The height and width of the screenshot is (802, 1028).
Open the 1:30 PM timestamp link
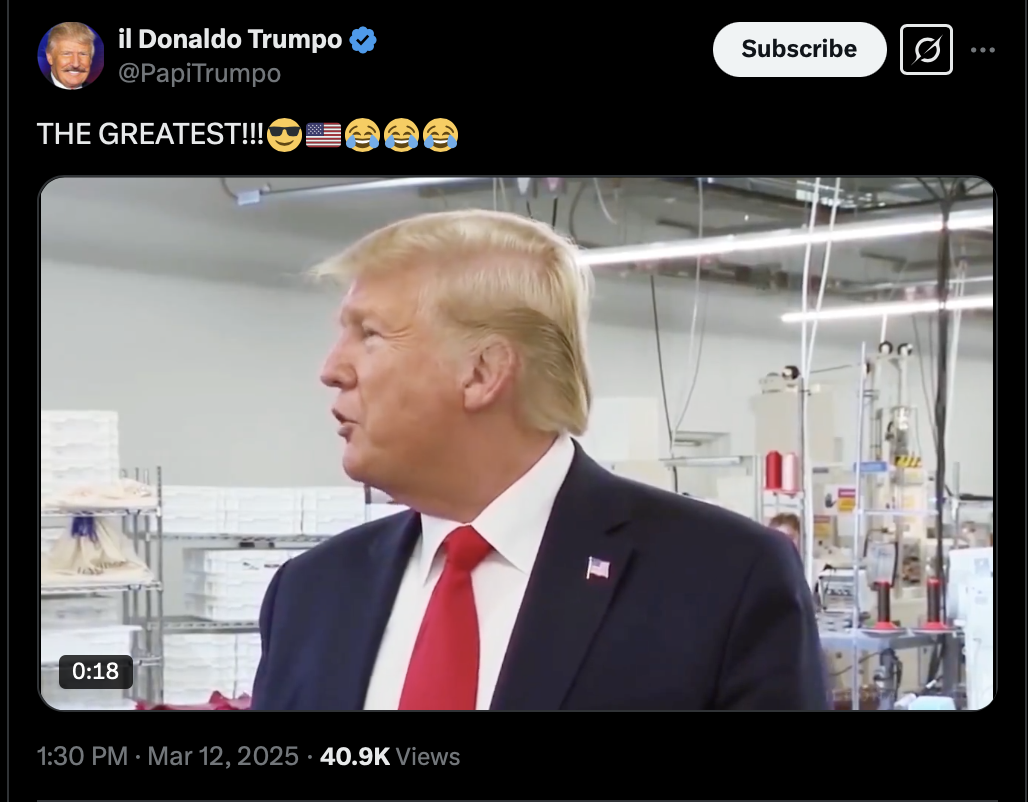point(83,756)
